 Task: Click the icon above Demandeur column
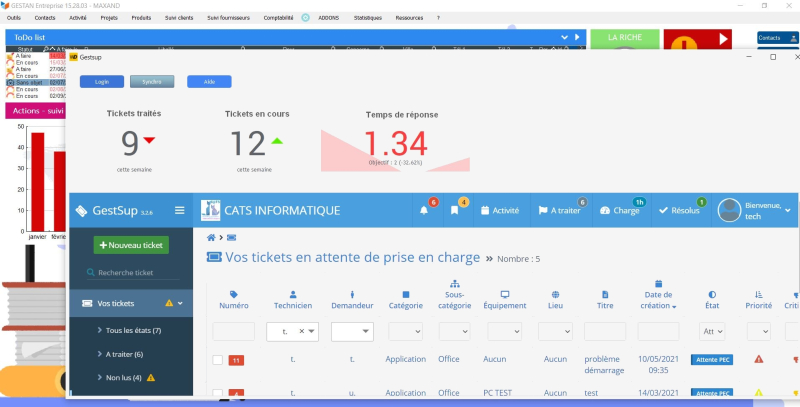(x=352, y=294)
